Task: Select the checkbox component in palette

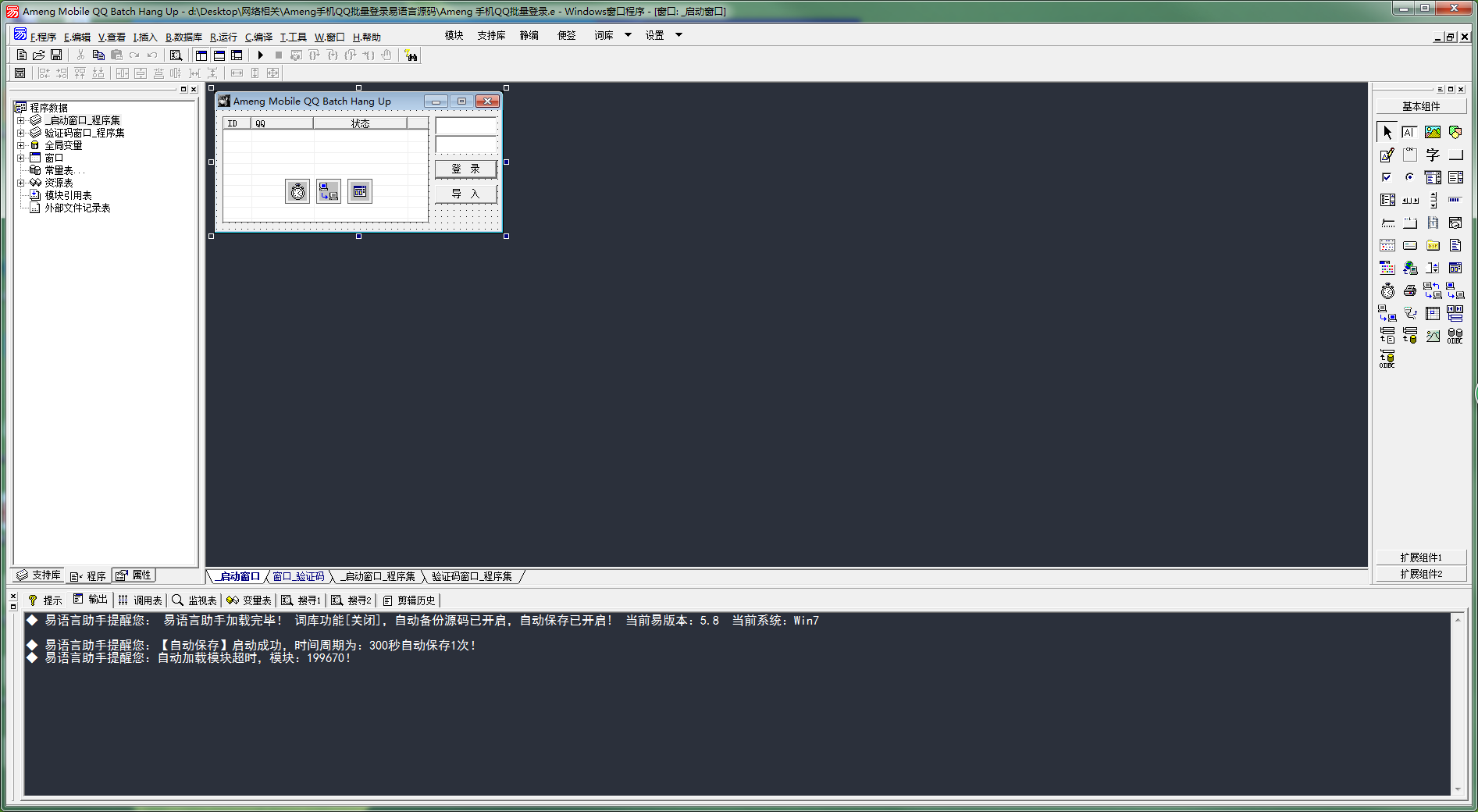Action: coord(1387,178)
